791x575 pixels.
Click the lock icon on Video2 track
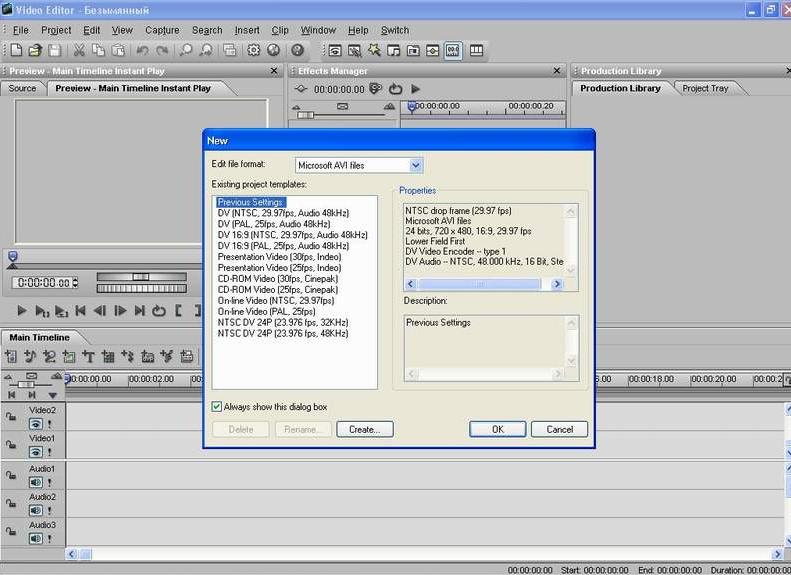(x=11, y=416)
